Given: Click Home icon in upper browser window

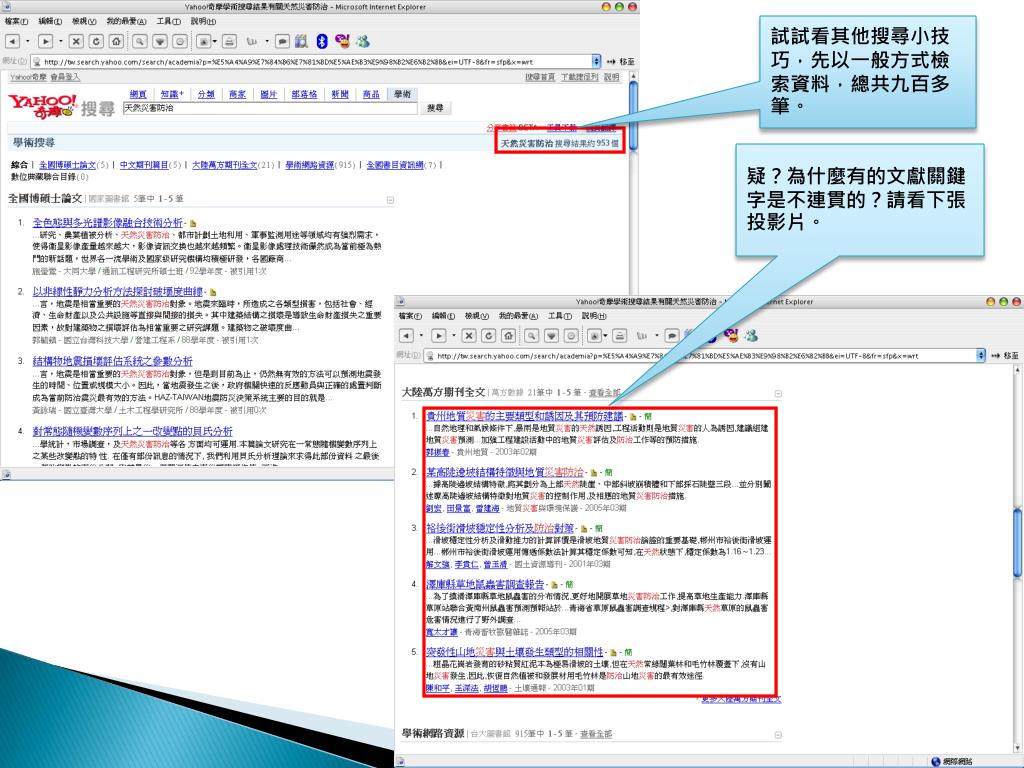Looking at the screenshot, I should 116,41.
